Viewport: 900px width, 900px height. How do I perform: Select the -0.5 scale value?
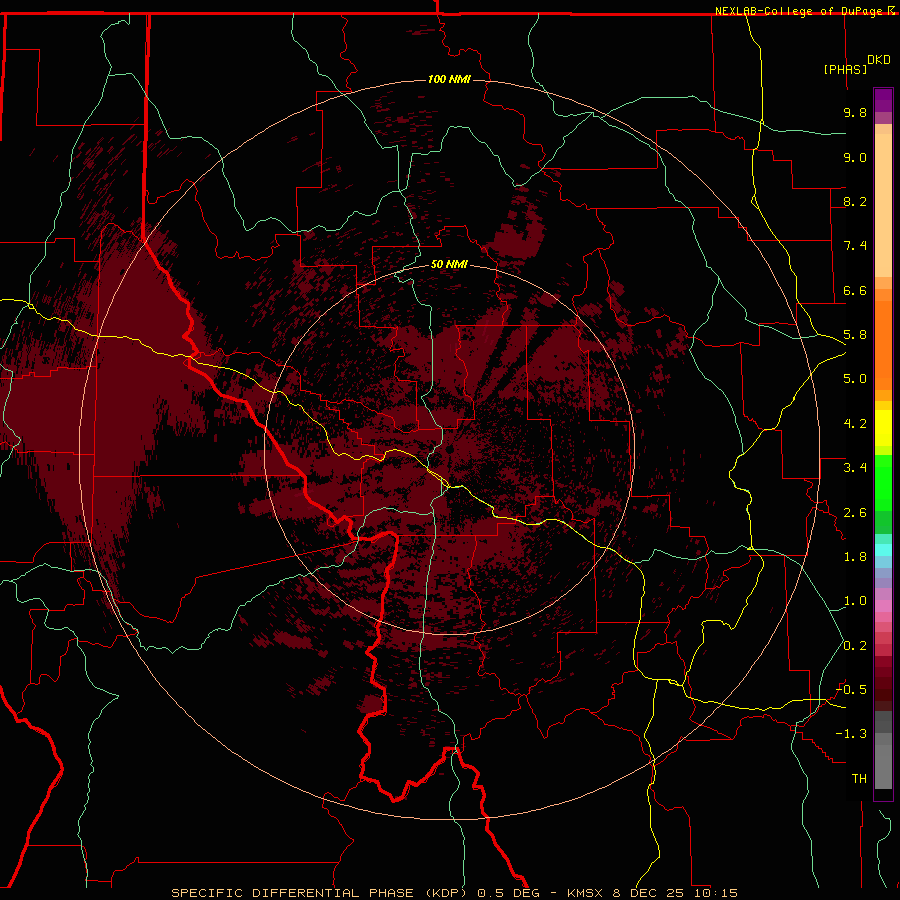(851, 690)
